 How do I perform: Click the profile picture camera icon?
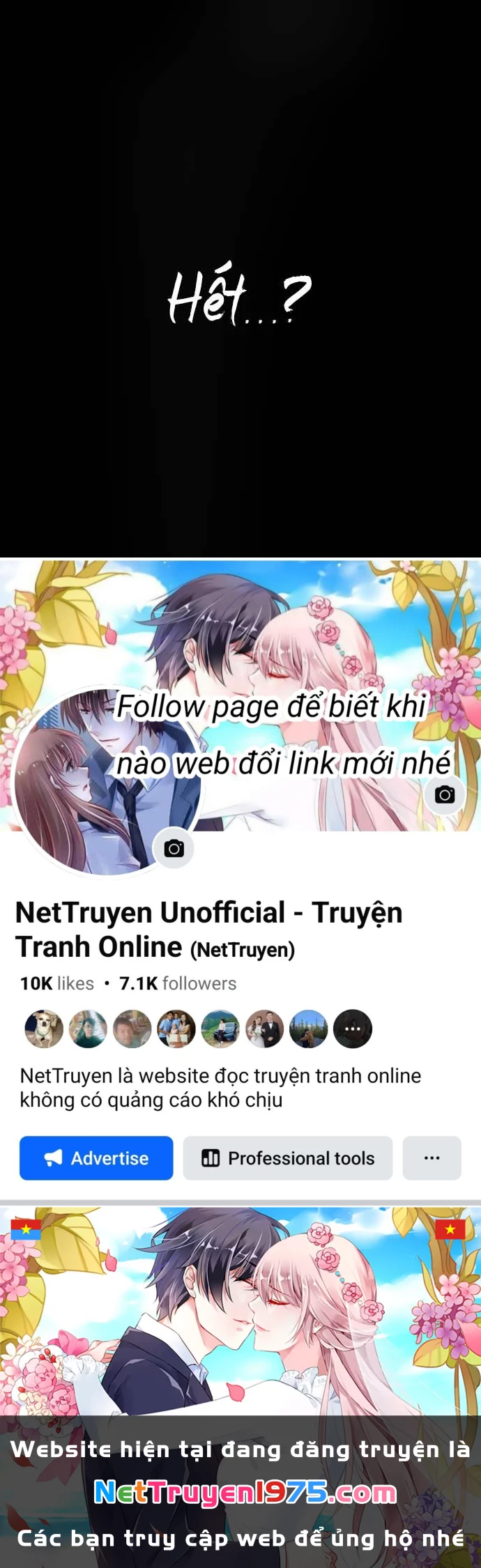tap(174, 848)
